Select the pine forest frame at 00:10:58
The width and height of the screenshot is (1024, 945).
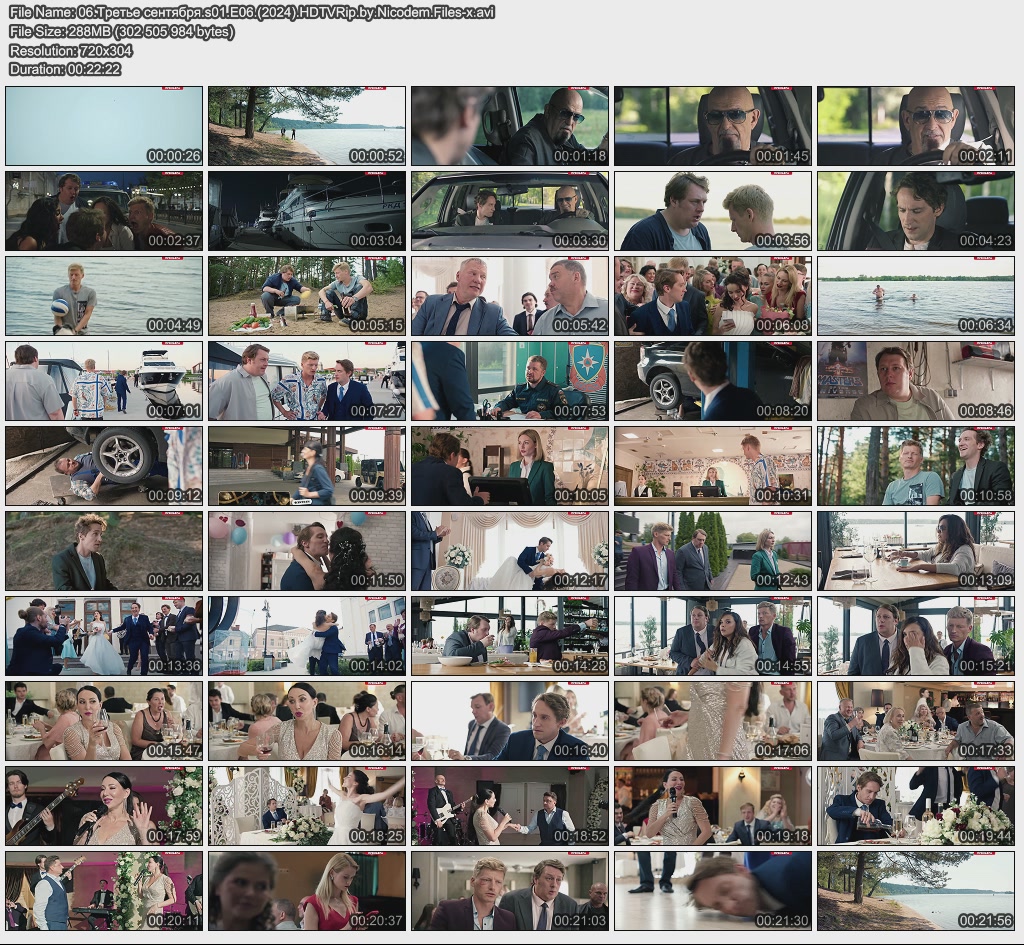click(x=916, y=466)
